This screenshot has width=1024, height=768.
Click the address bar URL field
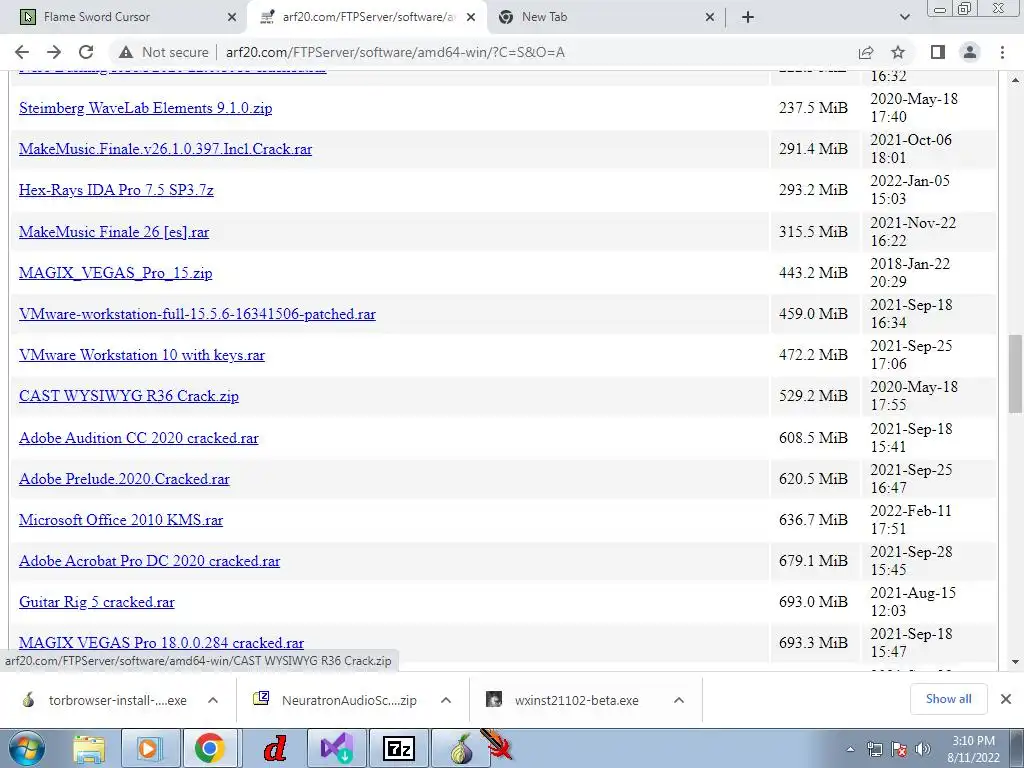click(x=395, y=52)
